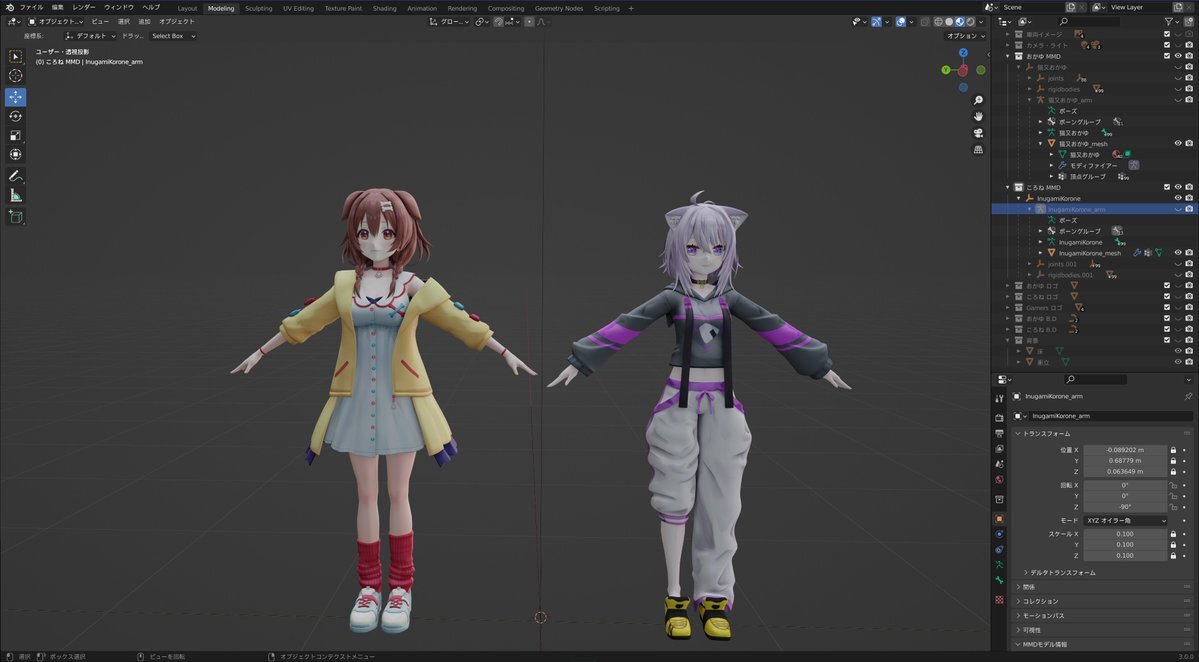
Task: Toggle the camera view icon
Action: [978, 133]
